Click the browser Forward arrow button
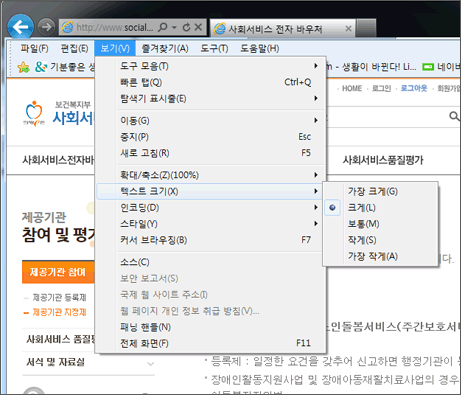Image resolution: width=461 pixels, height=395 pixels. [x=46, y=27]
